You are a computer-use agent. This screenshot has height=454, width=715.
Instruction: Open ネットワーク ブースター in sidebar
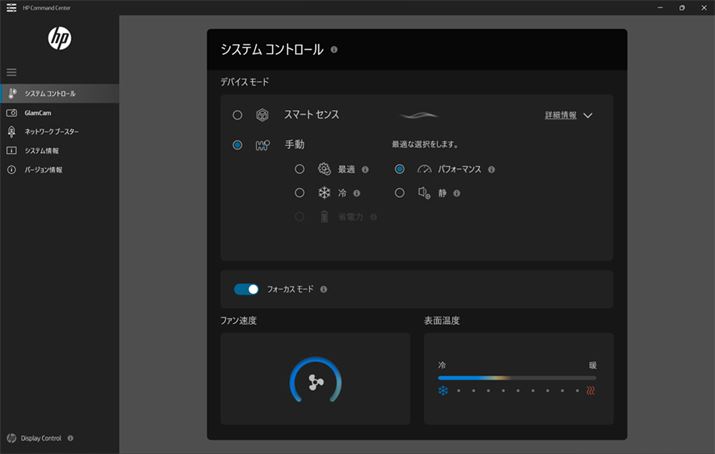click(60, 131)
